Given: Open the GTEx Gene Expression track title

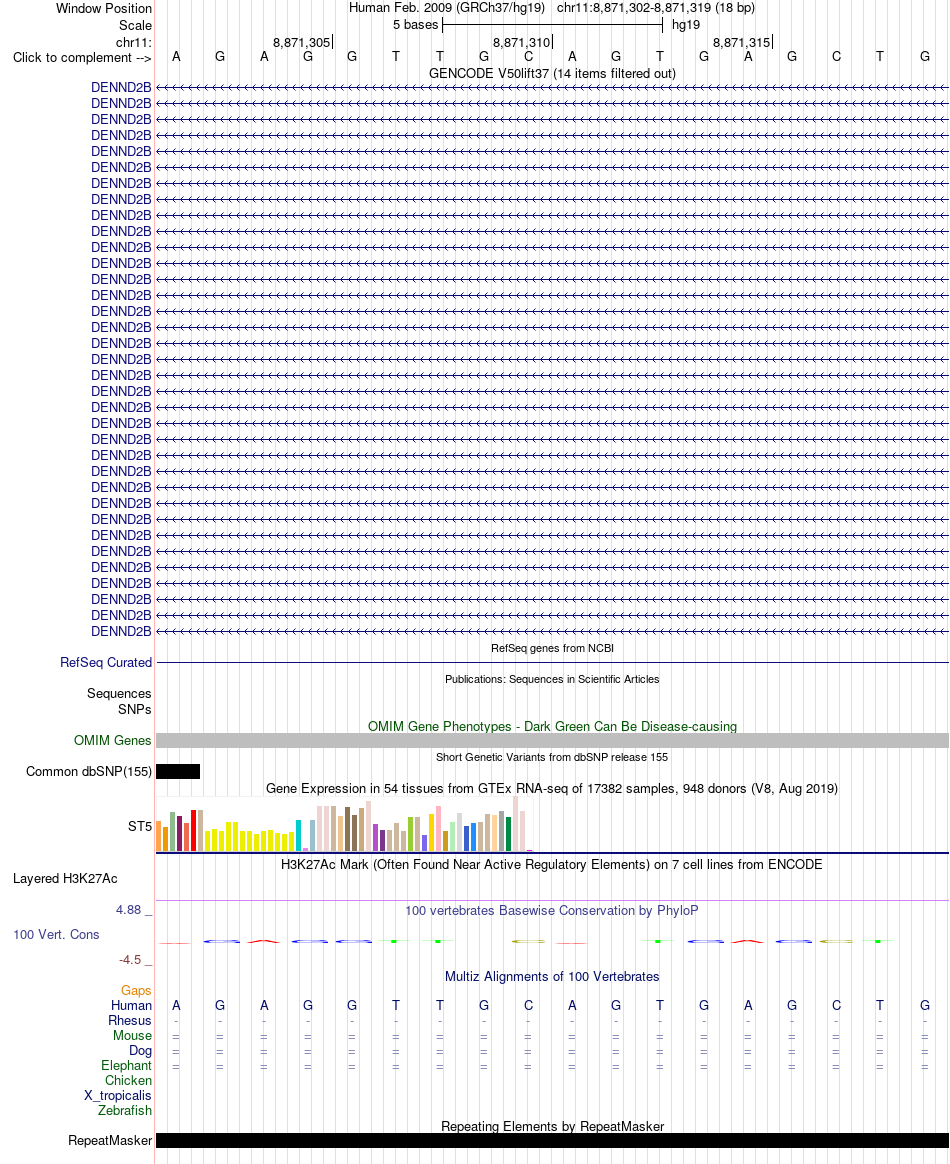Looking at the screenshot, I should [552, 788].
